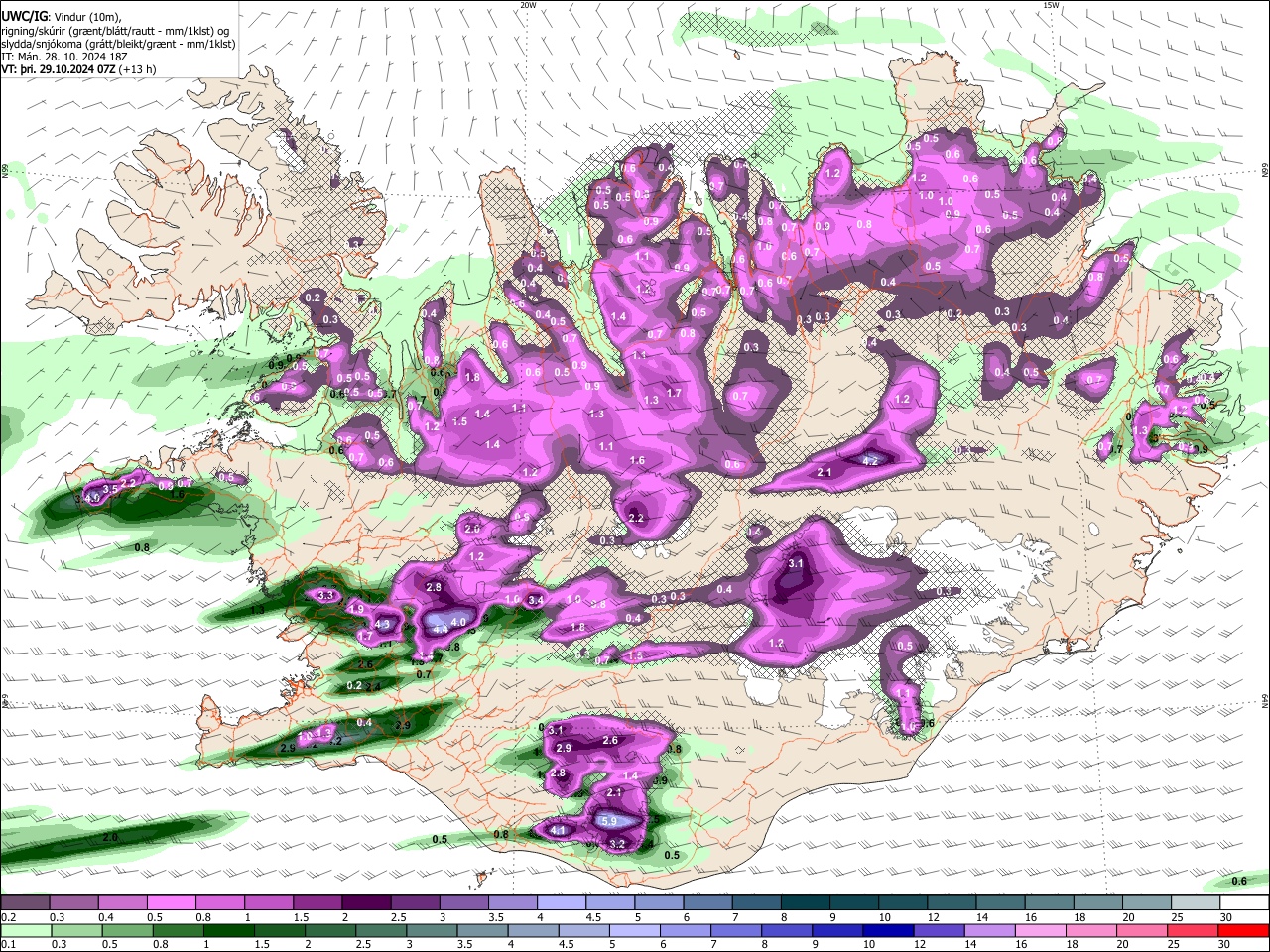1270x952 pixels.
Task: Click the bright pink legend swatch above 0.5
Action: [171, 903]
